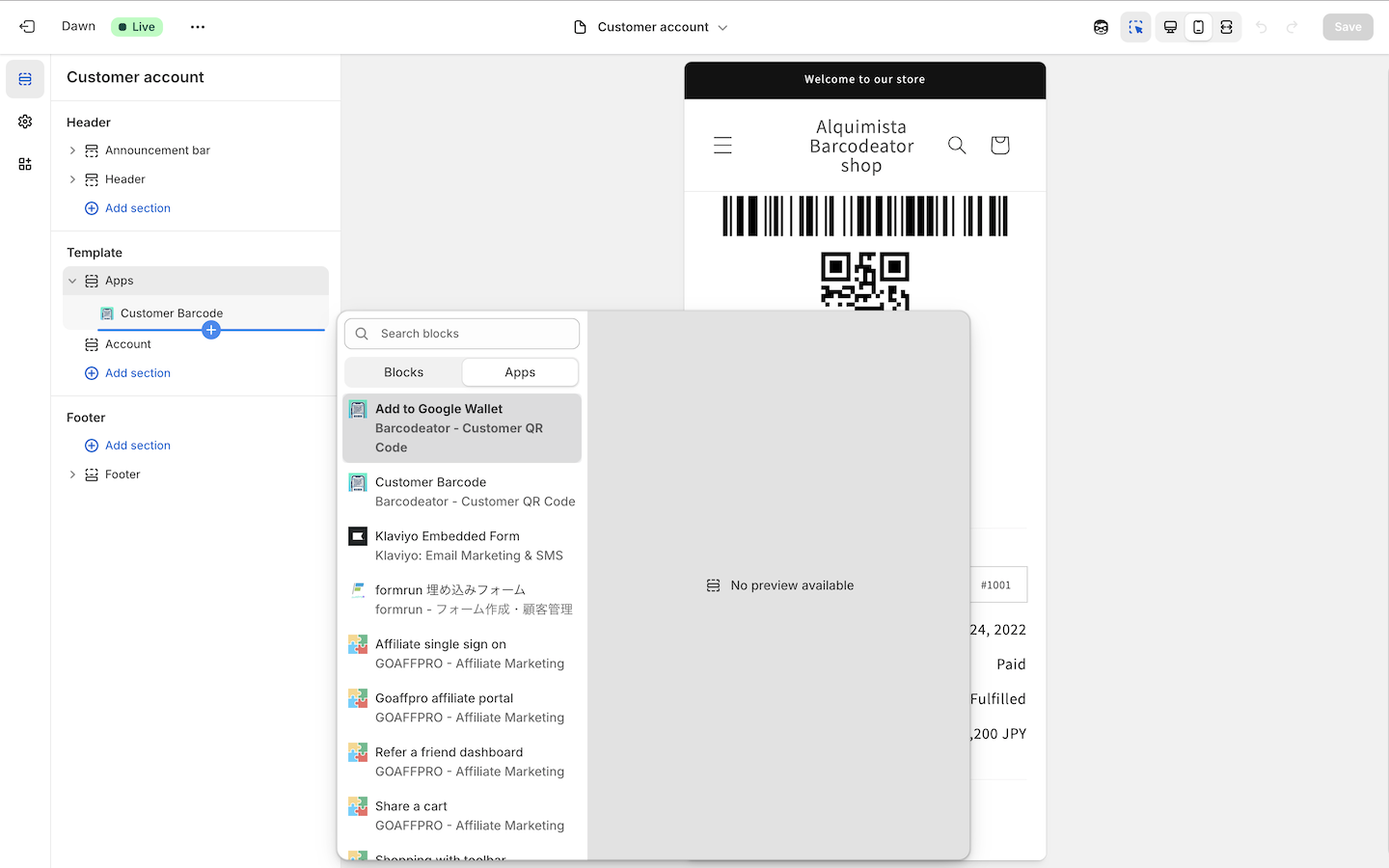Image resolution: width=1389 pixels, height=868 pixels.
Task: Click the Search blocks input field
Action: coord(473,334)
